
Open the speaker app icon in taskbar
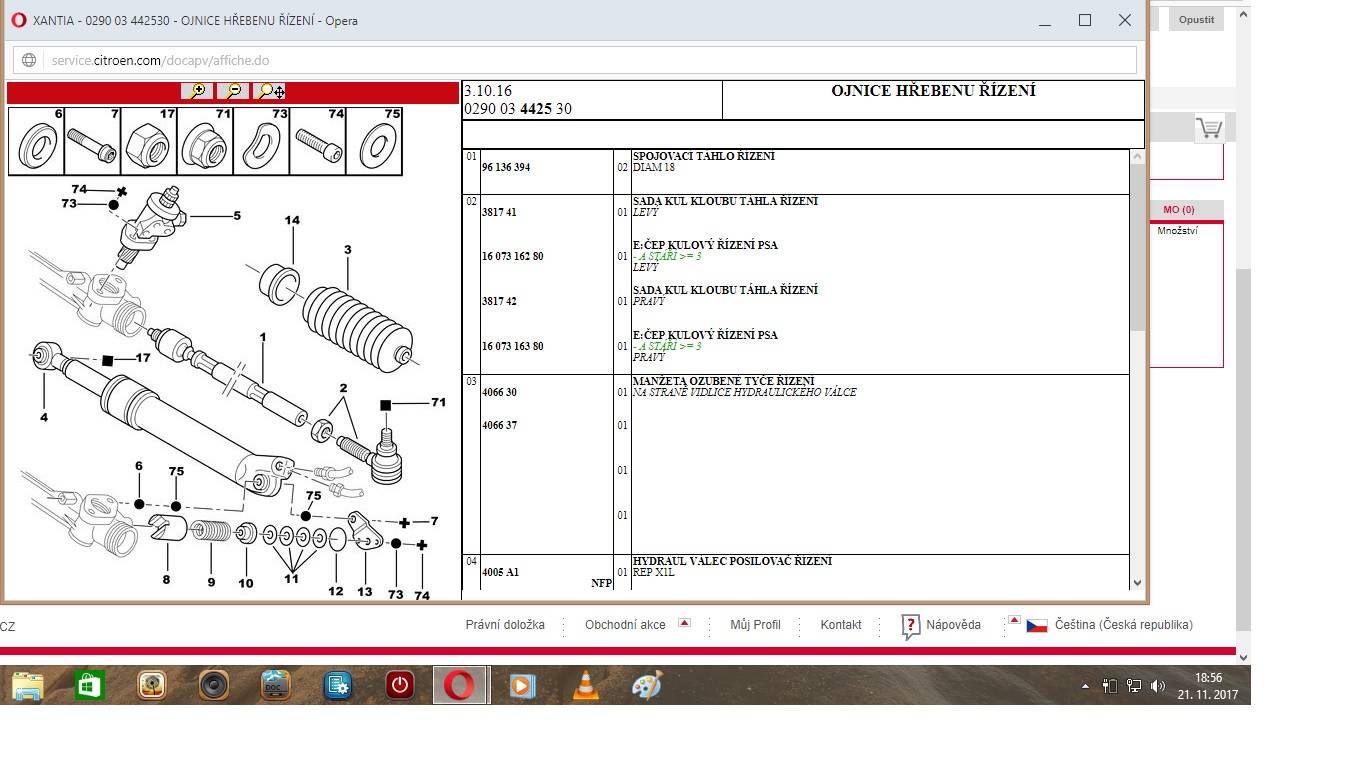click(x=214, y=686)
